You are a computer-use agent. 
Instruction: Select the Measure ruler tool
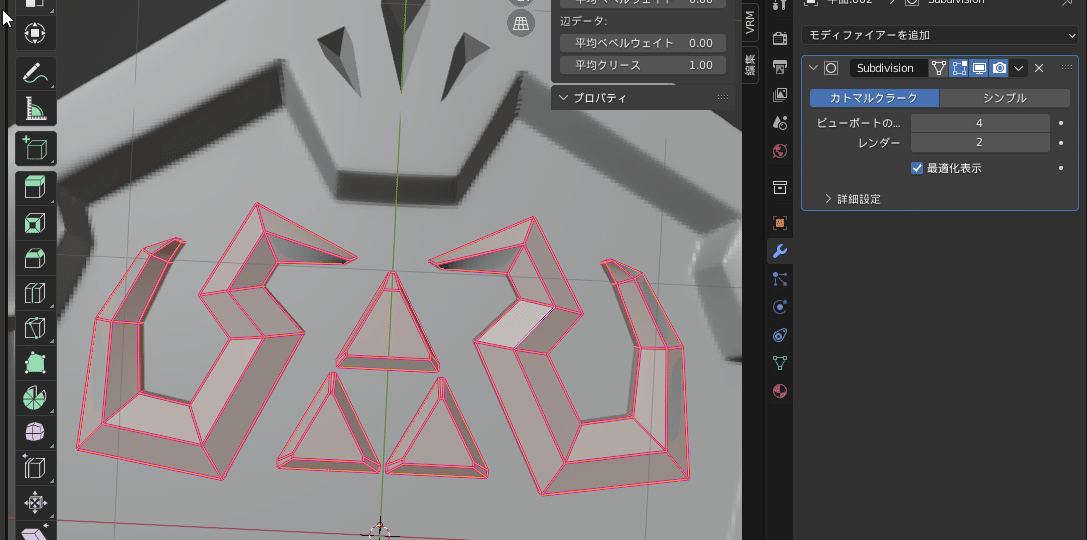pyautogui.click(x=35, y=107)
